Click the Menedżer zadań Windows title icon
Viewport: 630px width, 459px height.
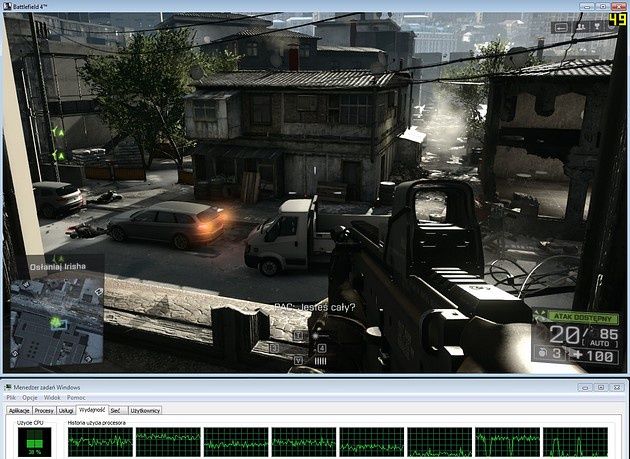click(8, 387)
